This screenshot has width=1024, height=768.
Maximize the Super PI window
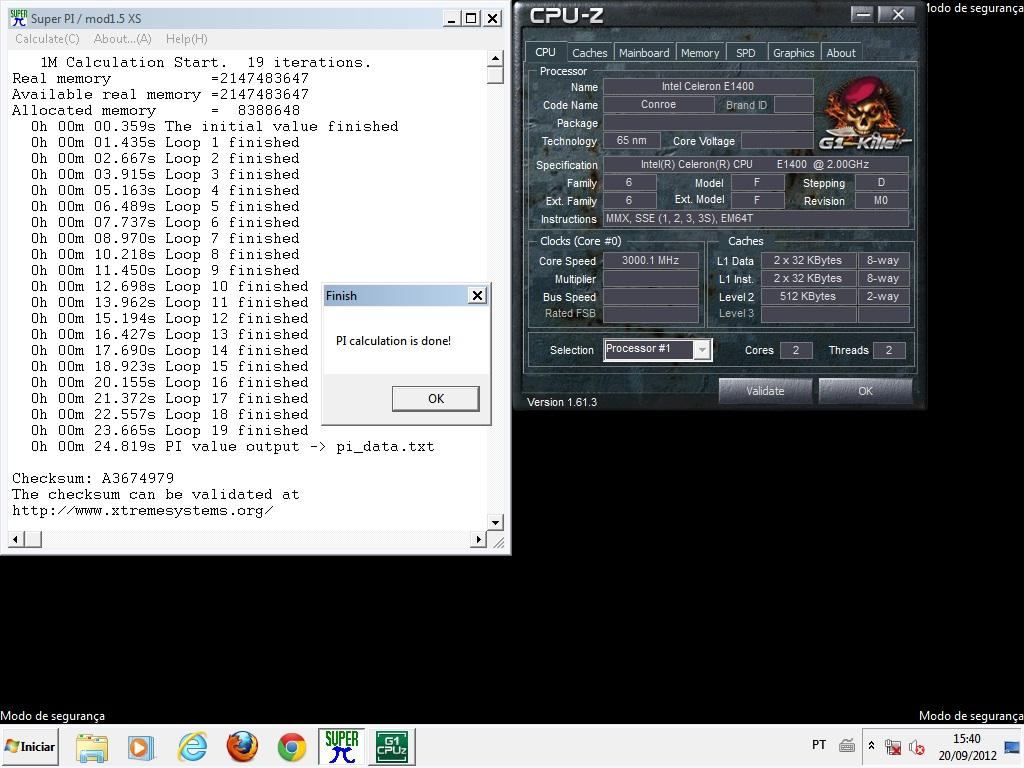[x=471, y=18]
